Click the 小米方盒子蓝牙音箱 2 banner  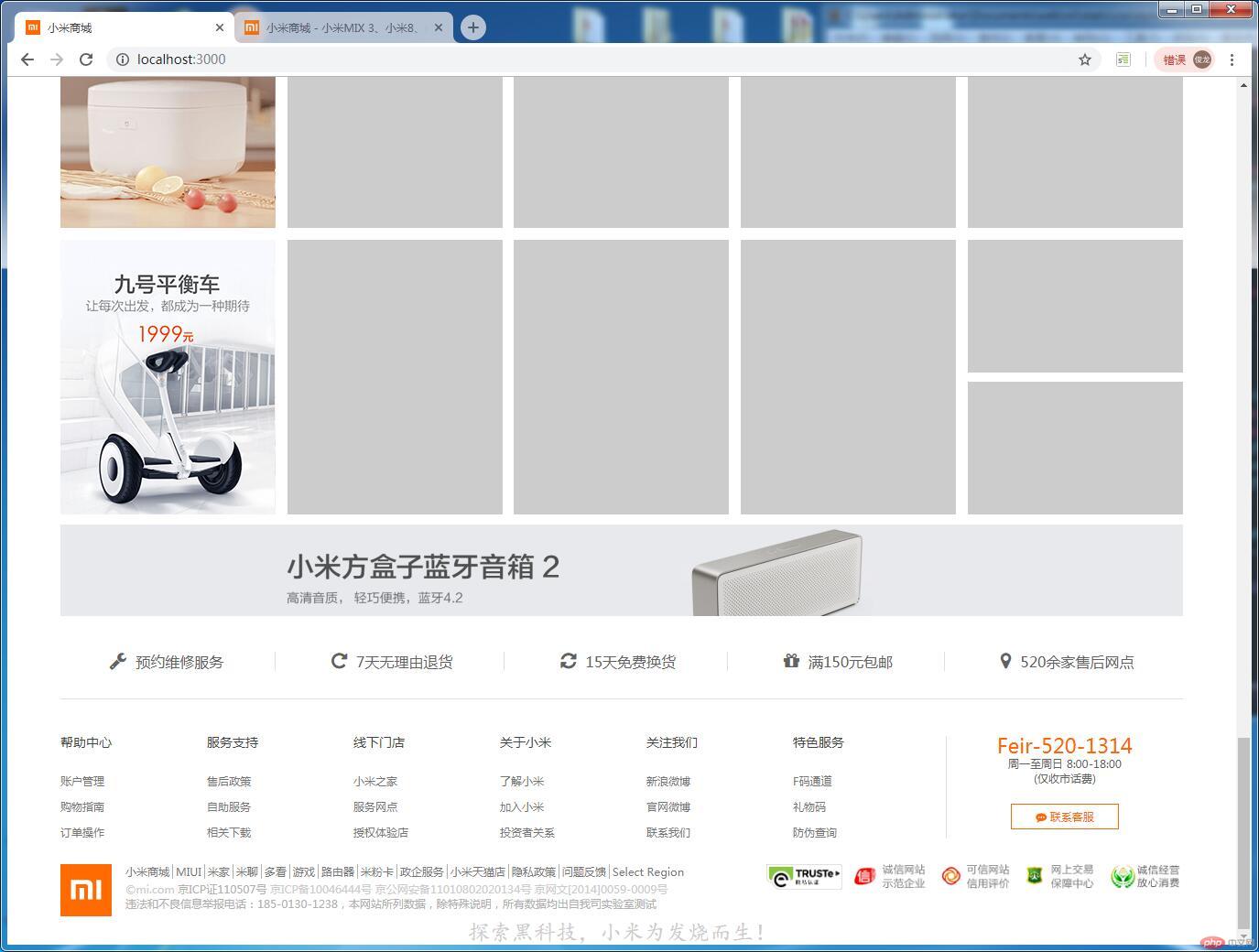point(622,570)
